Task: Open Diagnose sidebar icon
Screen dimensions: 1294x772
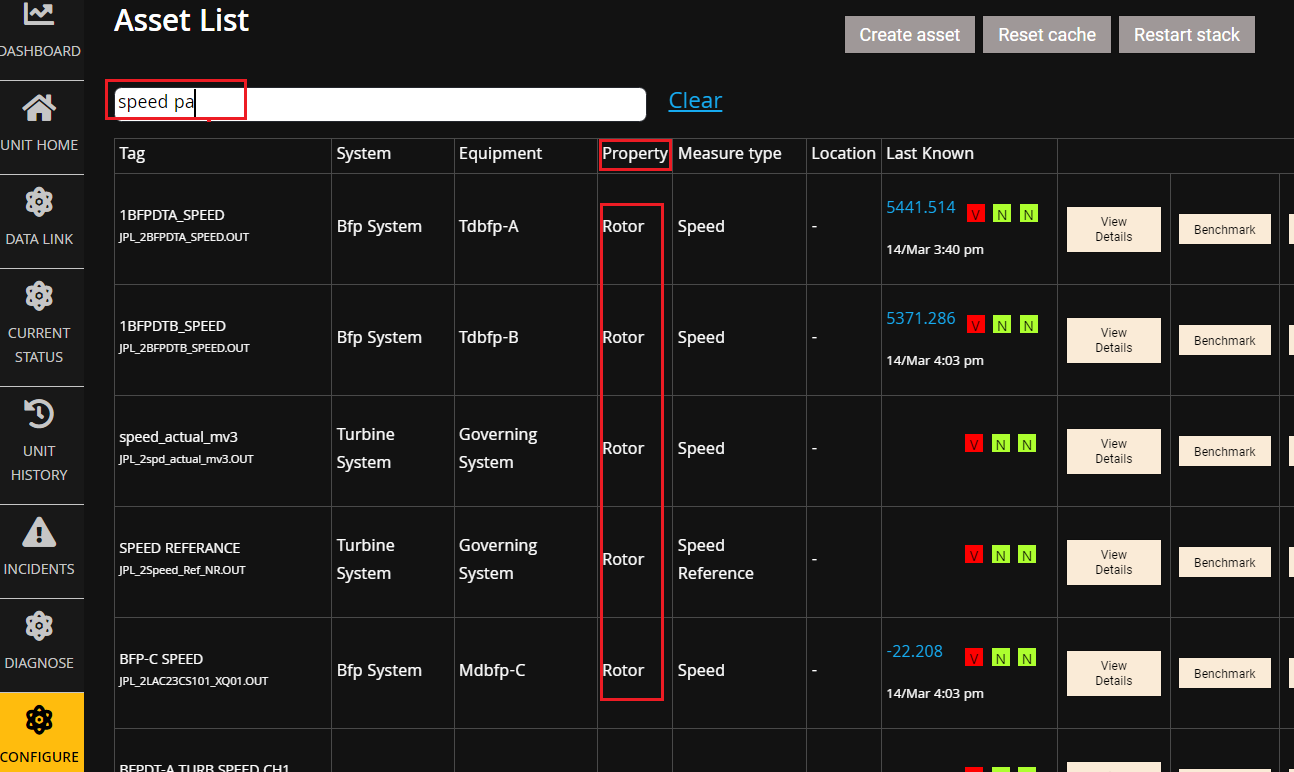Action: (39, 626)
